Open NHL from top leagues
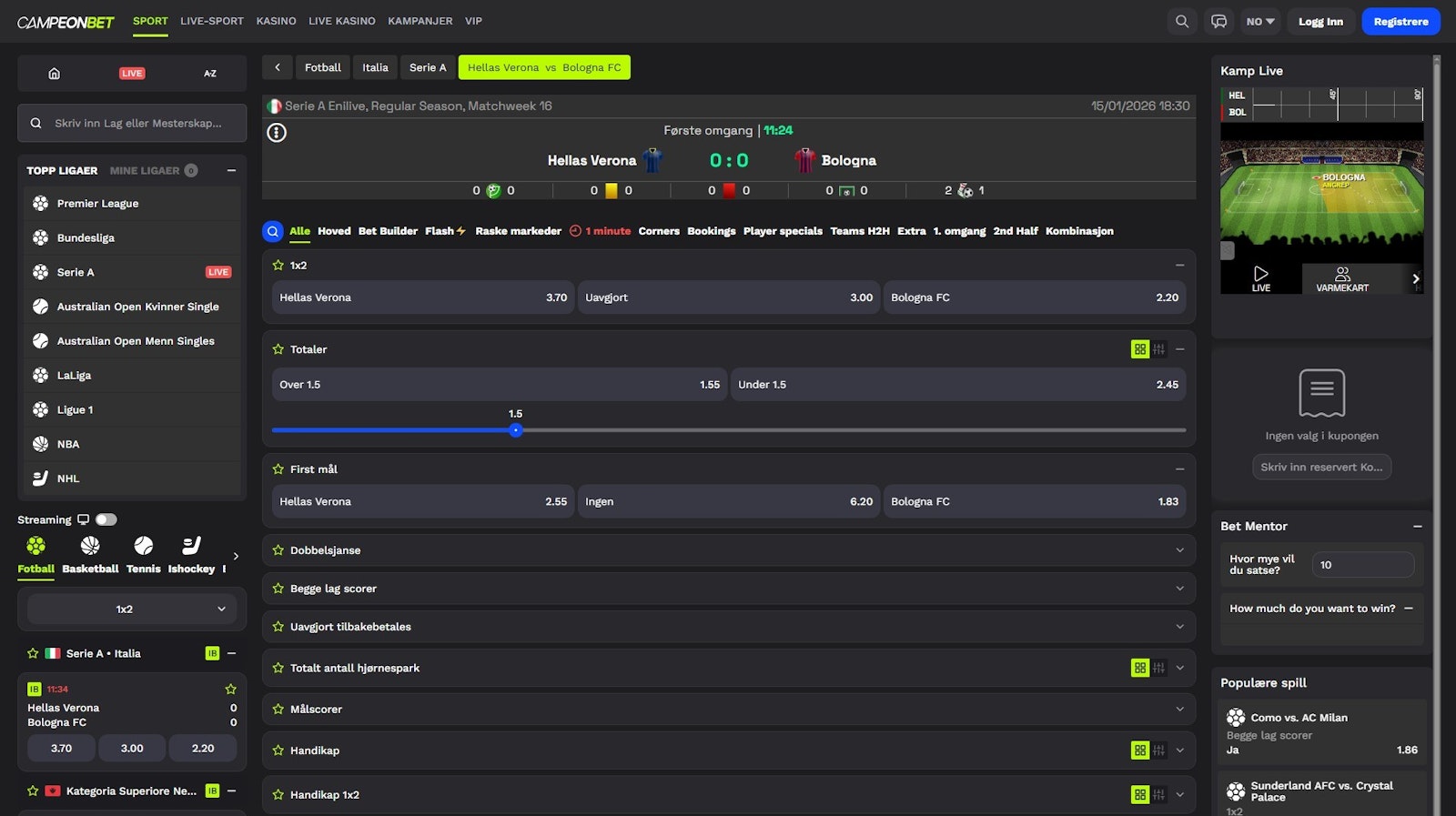The image size is (1456, 816). pos(132,479)
